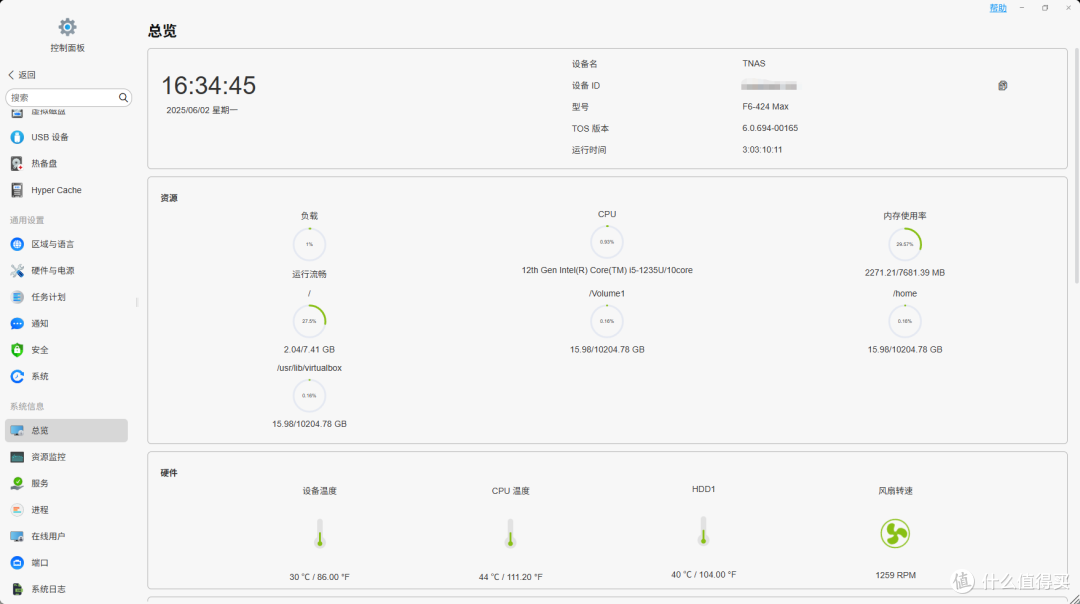1080x604 pixels.
Task: Click the search magnifier icon
Action: tap(123, 98)
